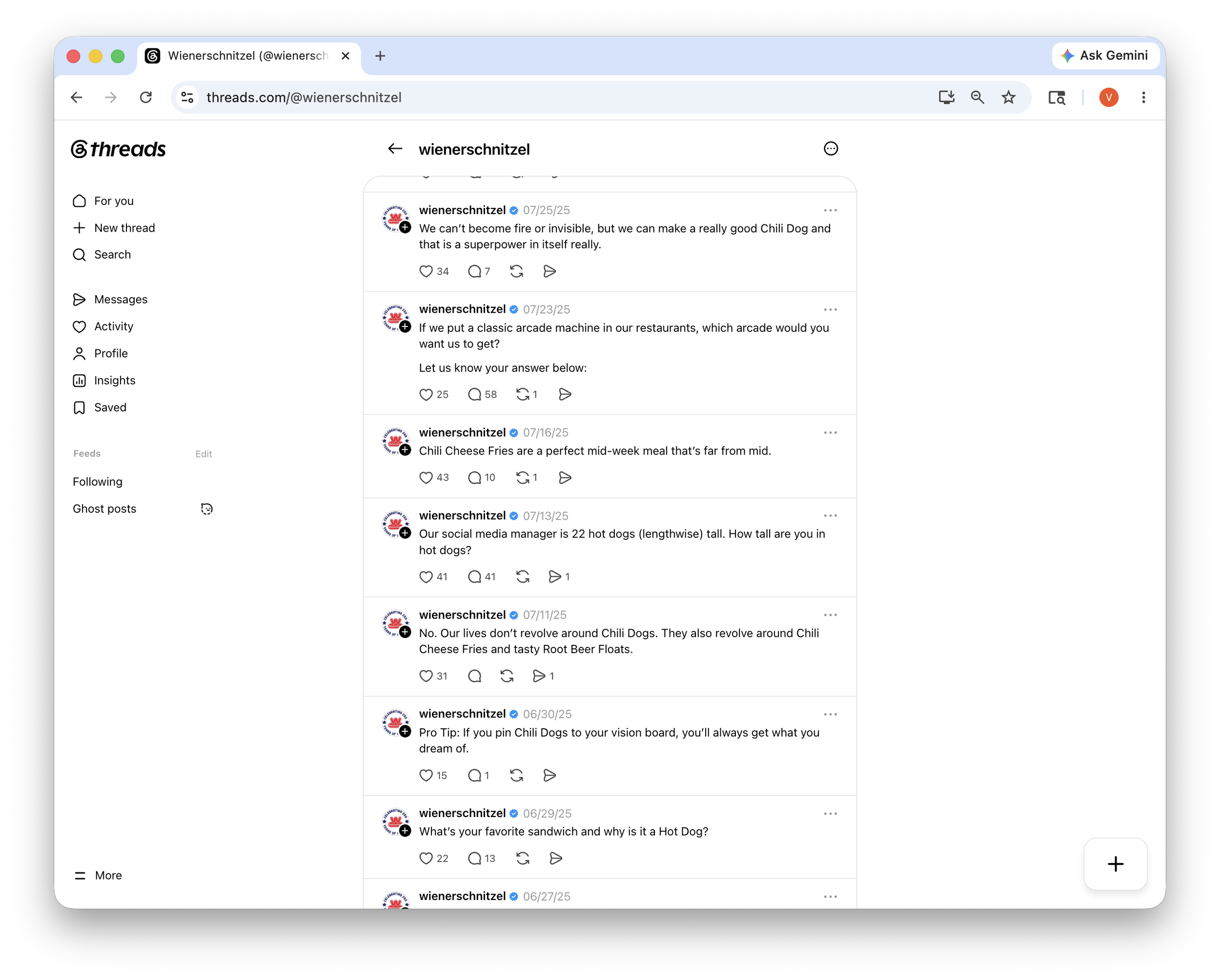Screen dimensions: 1220x980
Task: Open more options for the 07/16/25 post
Action: (830, 433)
